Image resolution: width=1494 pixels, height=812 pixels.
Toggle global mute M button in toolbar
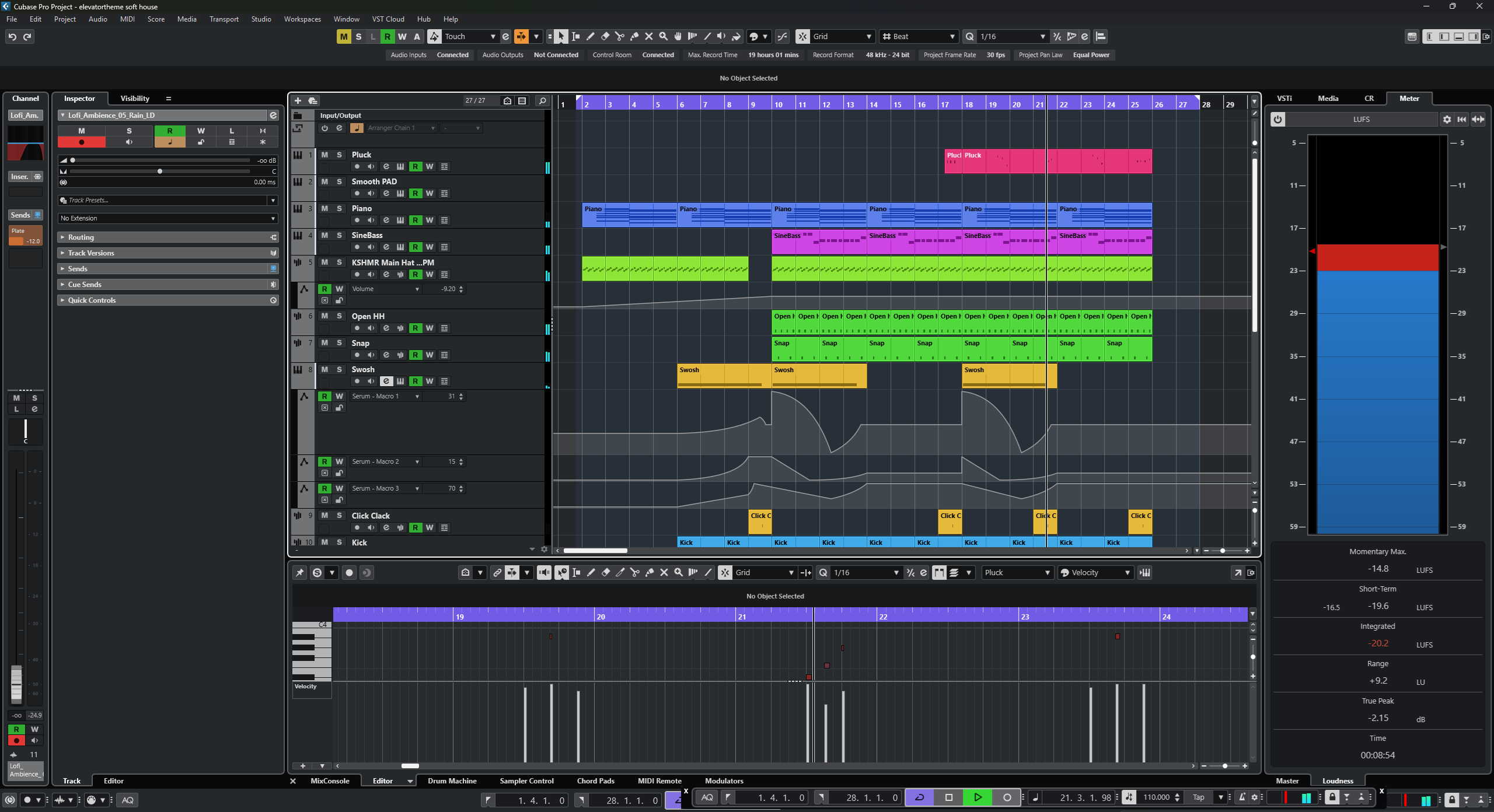(344, 36)
